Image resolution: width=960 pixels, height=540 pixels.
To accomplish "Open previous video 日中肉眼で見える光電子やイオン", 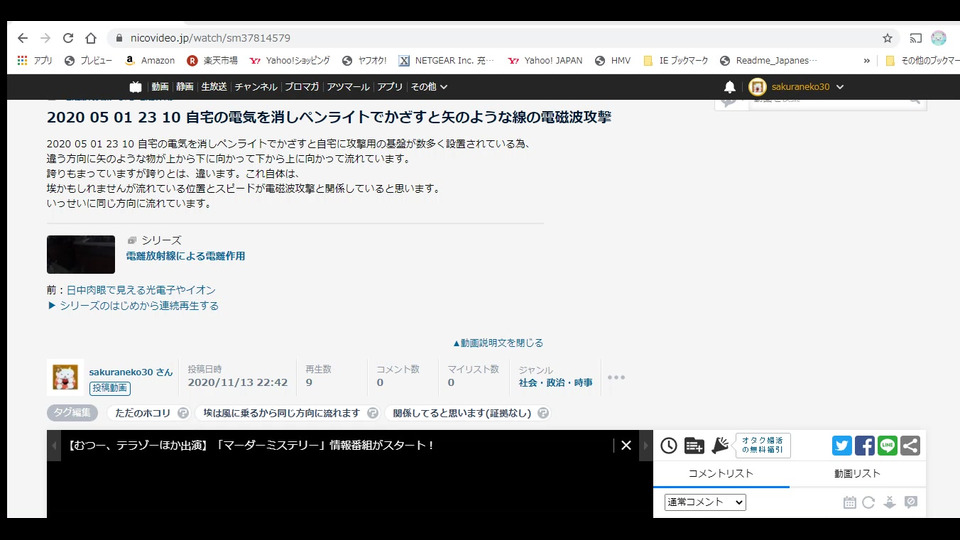I will [141, 290].
